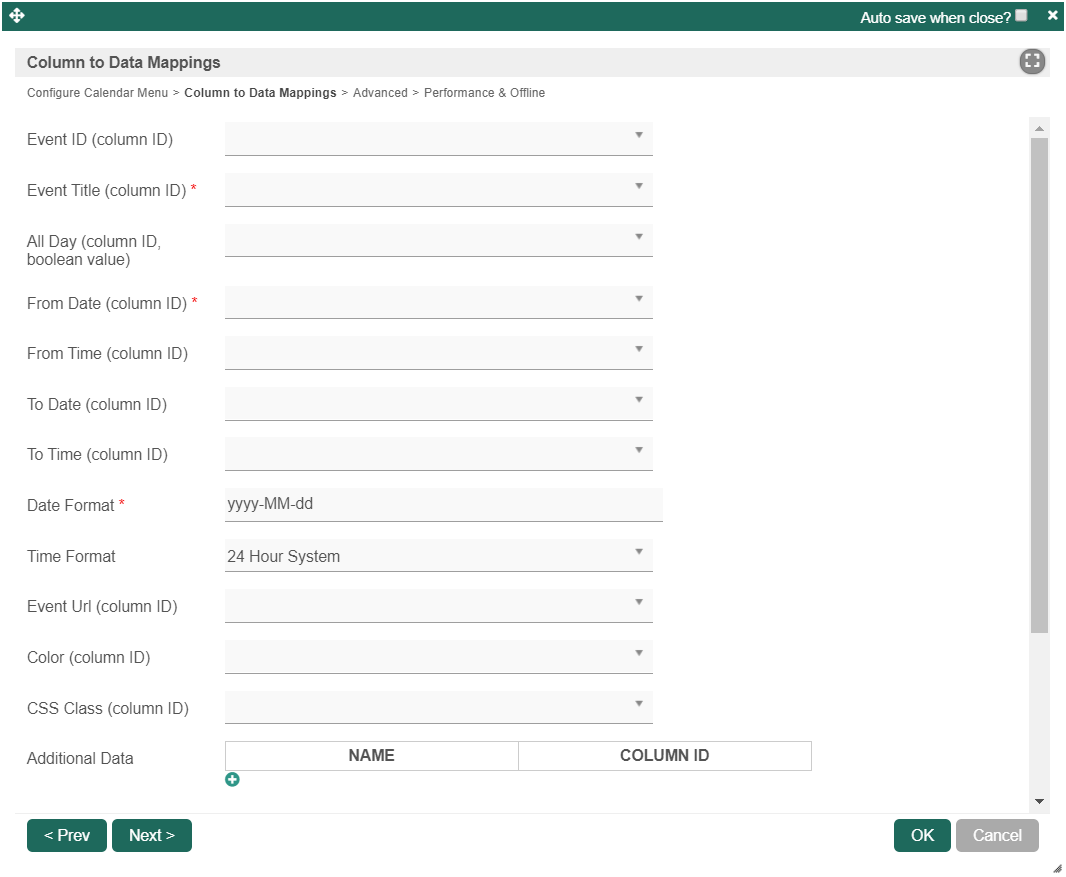Open the From Date column dropdown
Image resolution: width=1066 pixels, height=877 pixels.
point(438,302)
